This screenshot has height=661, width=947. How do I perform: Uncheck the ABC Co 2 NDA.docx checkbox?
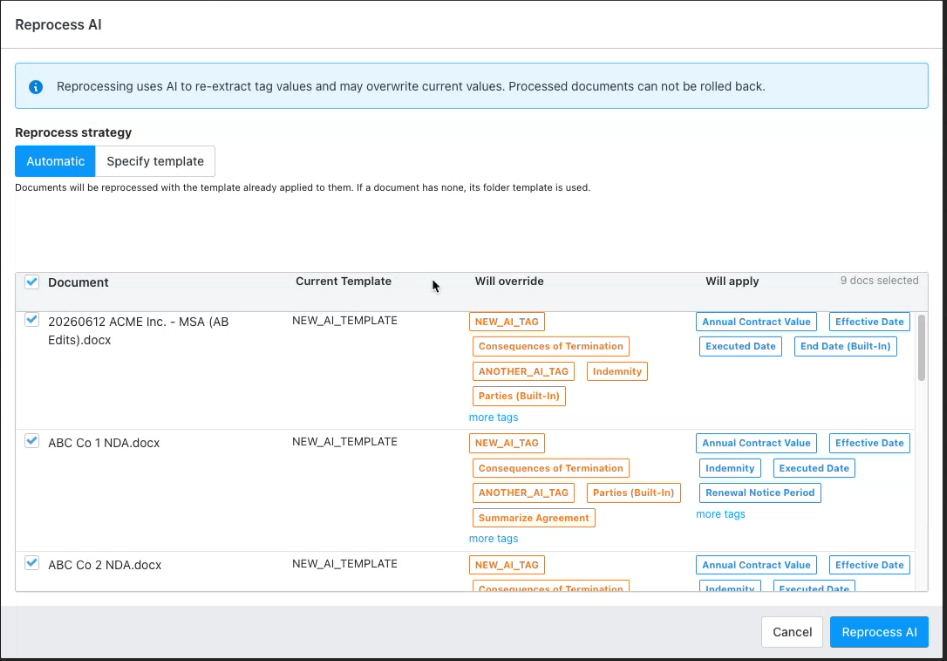[32, 563]
